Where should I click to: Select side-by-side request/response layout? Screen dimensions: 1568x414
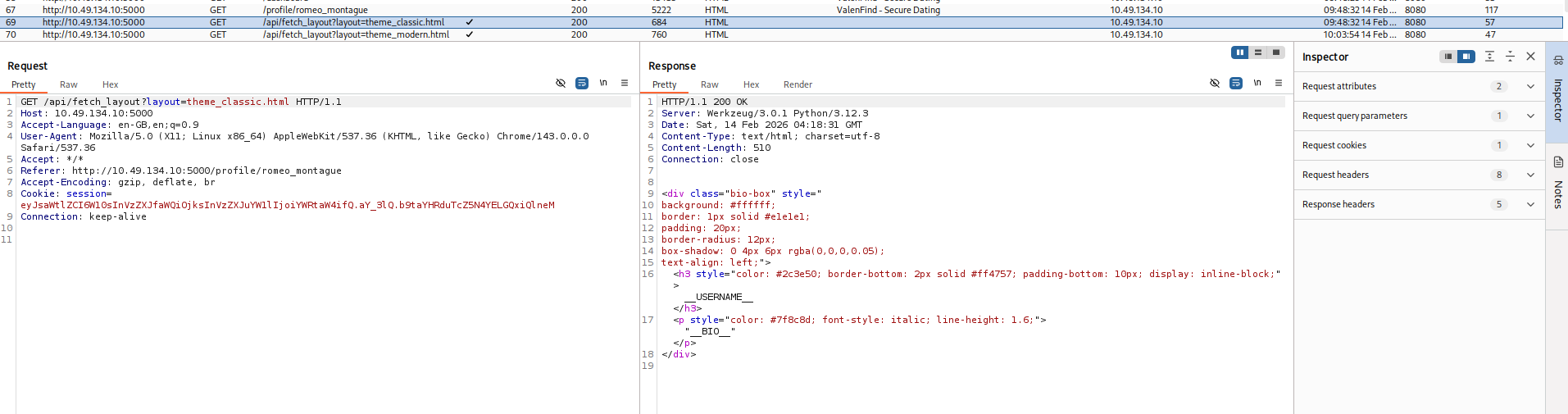1240,52
